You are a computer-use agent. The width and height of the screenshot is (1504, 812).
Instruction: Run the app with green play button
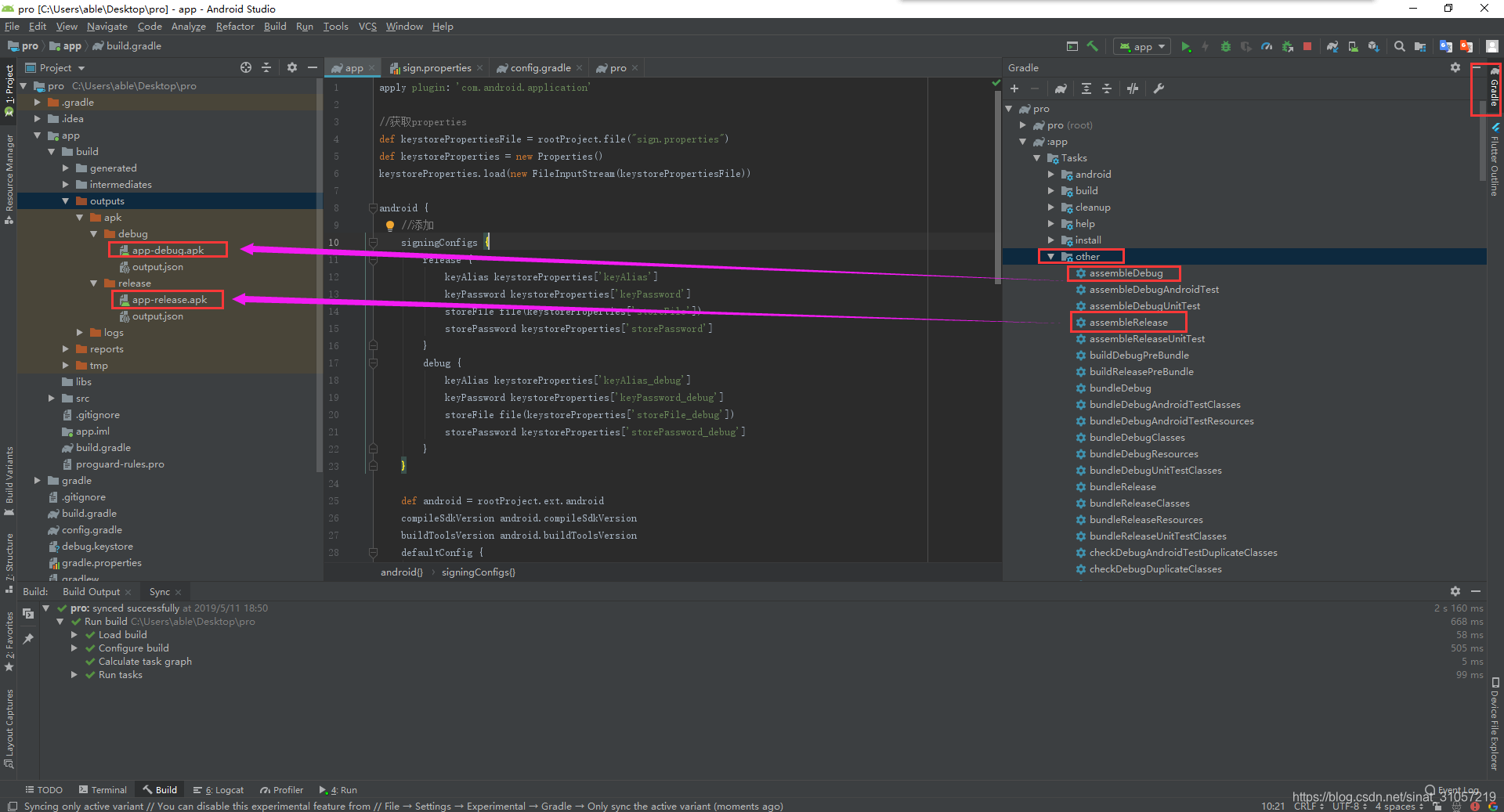coord(1186,47)
